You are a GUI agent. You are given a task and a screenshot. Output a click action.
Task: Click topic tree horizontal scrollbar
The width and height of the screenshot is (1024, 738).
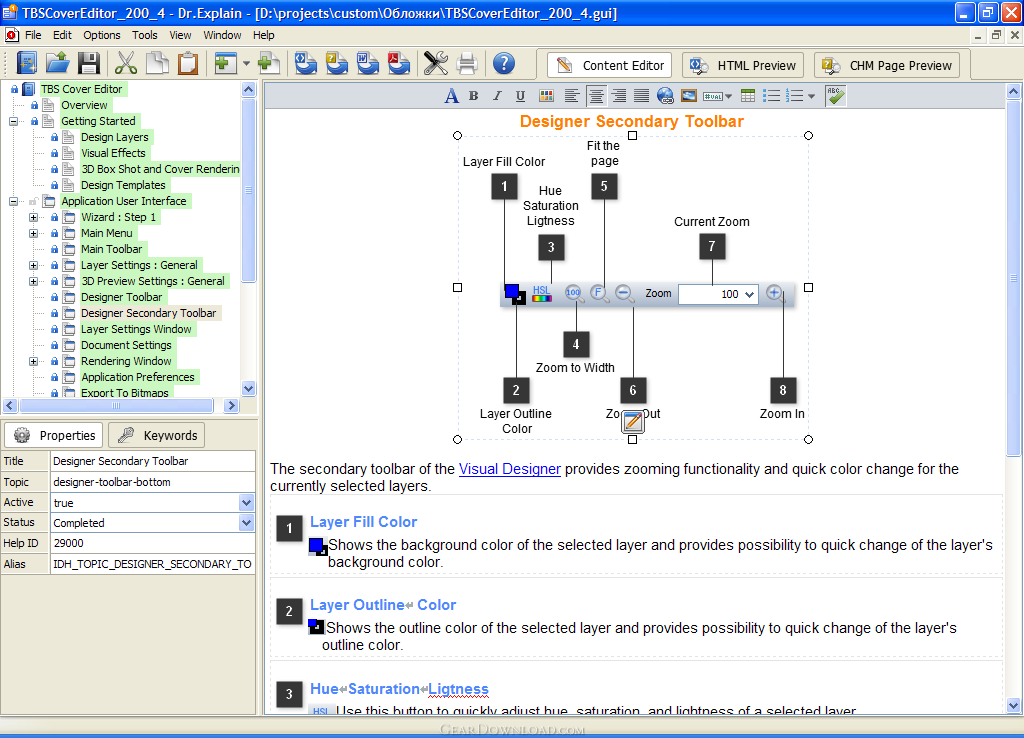pyautogui.click(x=116, y=406)
